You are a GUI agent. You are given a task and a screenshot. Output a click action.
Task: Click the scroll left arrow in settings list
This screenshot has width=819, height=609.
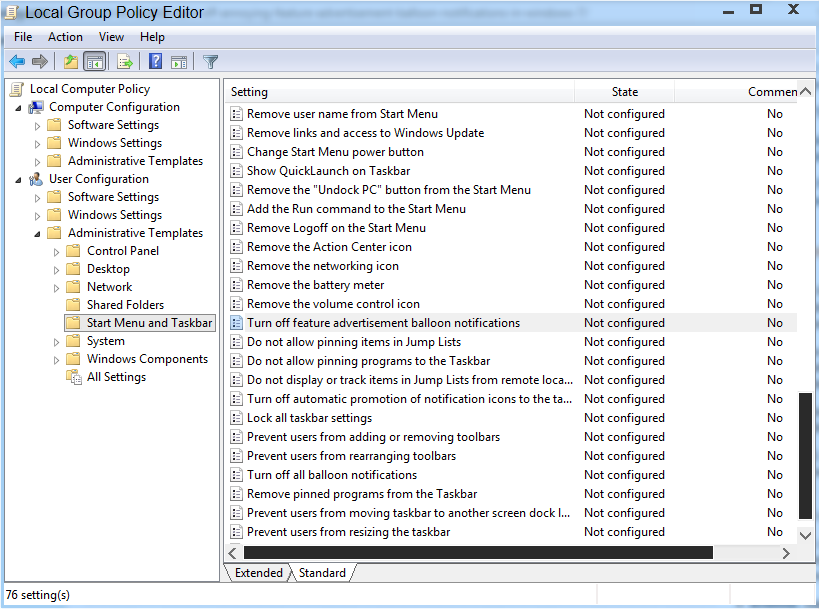(233, 553)
